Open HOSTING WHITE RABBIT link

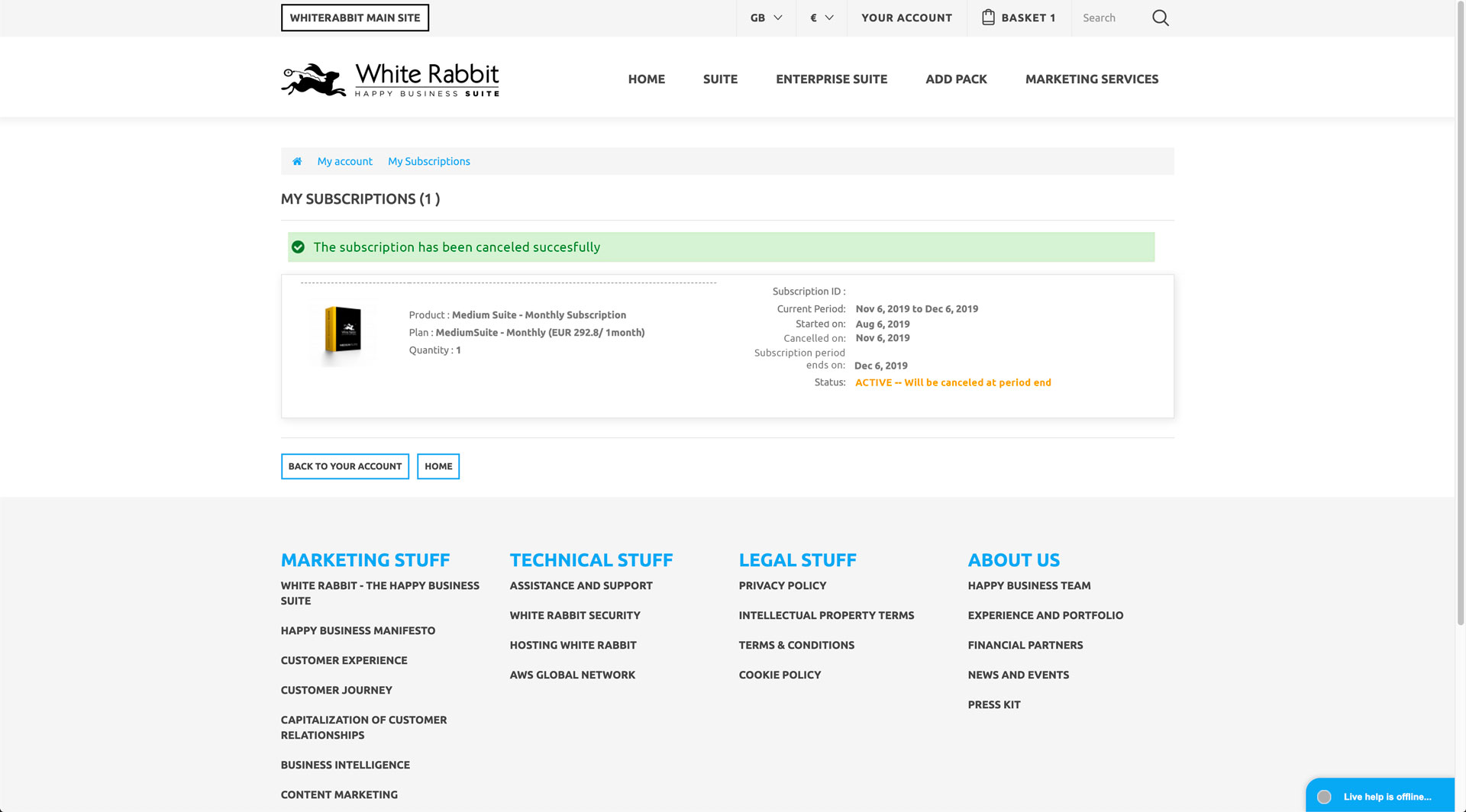coord(573,645)
